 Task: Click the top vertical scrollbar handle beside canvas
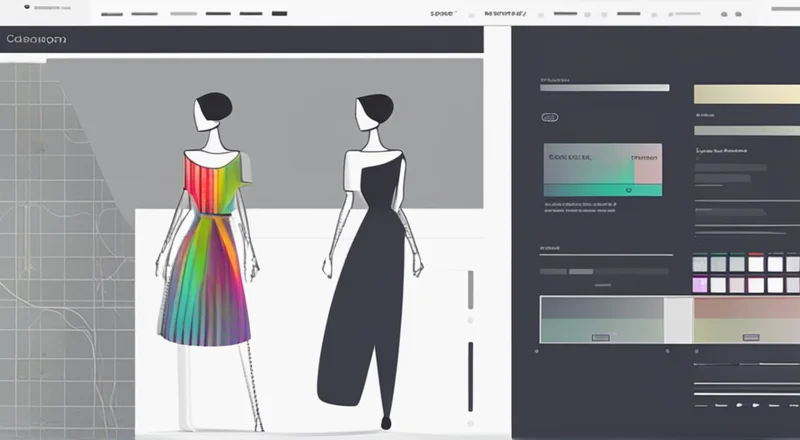pyautogui.click(x=470, y=290)
